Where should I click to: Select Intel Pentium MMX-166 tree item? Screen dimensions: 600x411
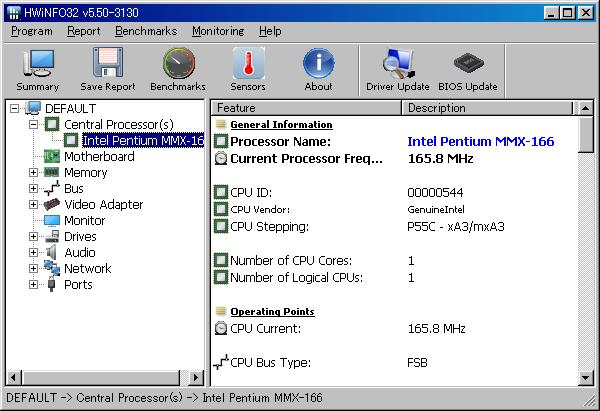[x=143, y=140]
